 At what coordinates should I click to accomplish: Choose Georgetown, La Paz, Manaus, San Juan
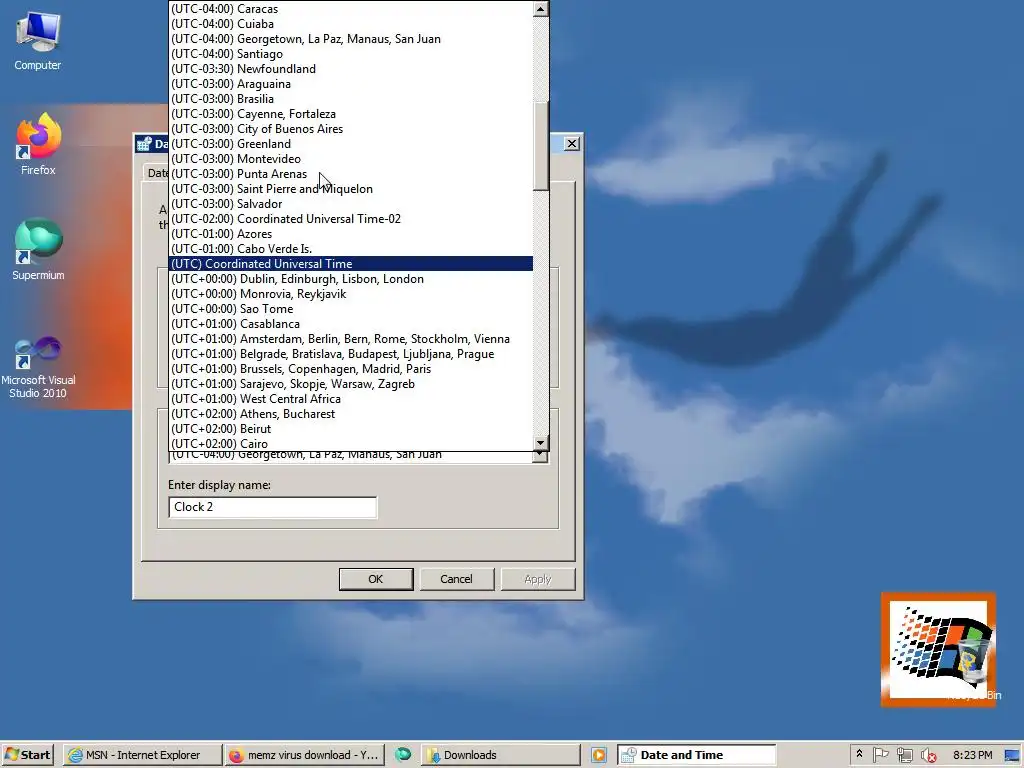point(351,39)
